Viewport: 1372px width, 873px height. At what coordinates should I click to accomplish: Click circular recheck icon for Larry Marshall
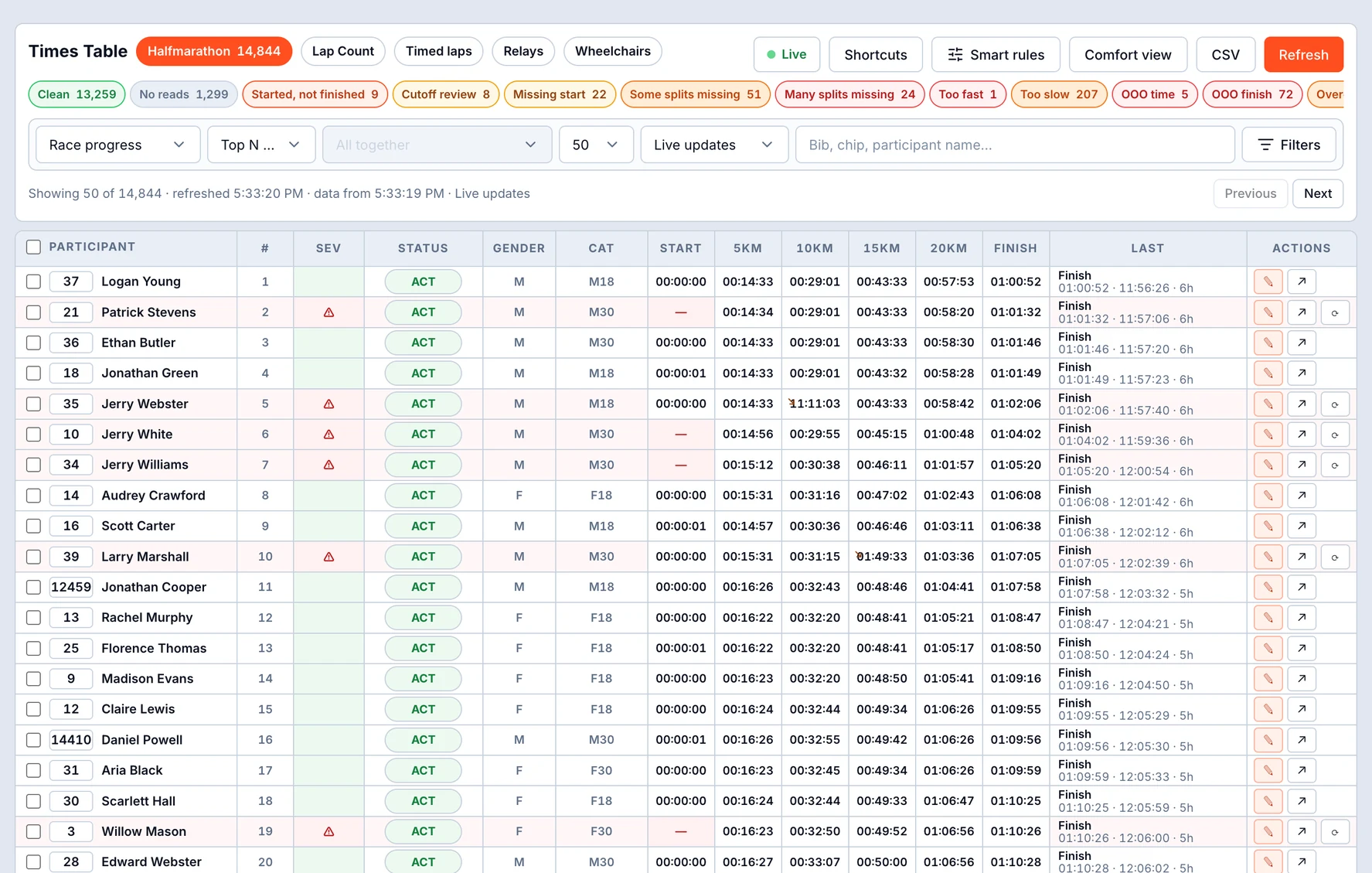coord(1335,557)
